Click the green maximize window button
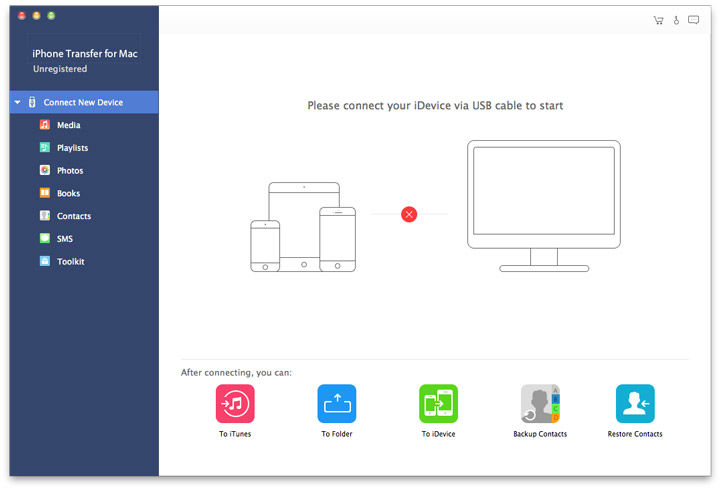This screenshot has height=489, width=720. tap(51, 16)
